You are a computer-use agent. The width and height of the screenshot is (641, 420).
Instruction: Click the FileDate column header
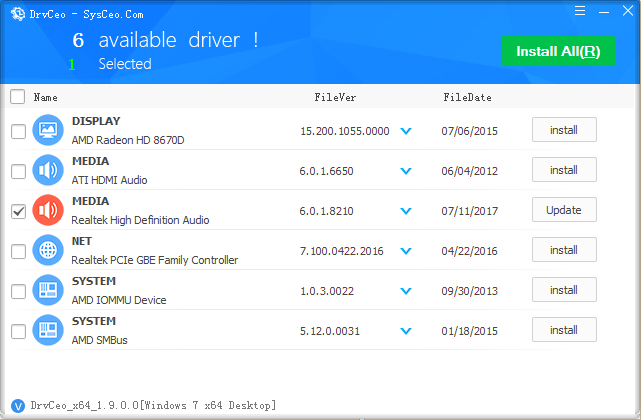(468, 97)
